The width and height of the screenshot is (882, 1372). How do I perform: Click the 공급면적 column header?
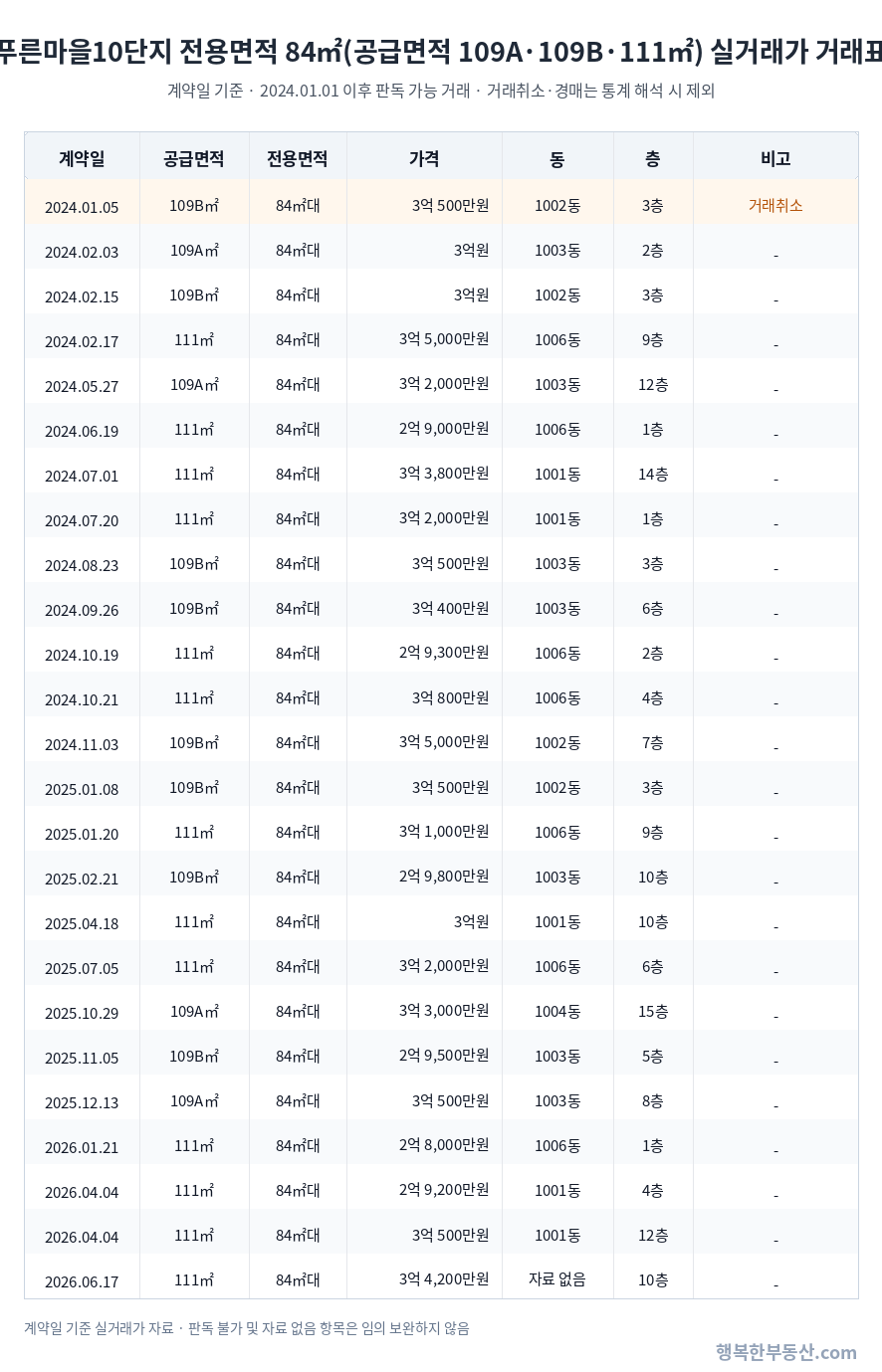point(194,158)
